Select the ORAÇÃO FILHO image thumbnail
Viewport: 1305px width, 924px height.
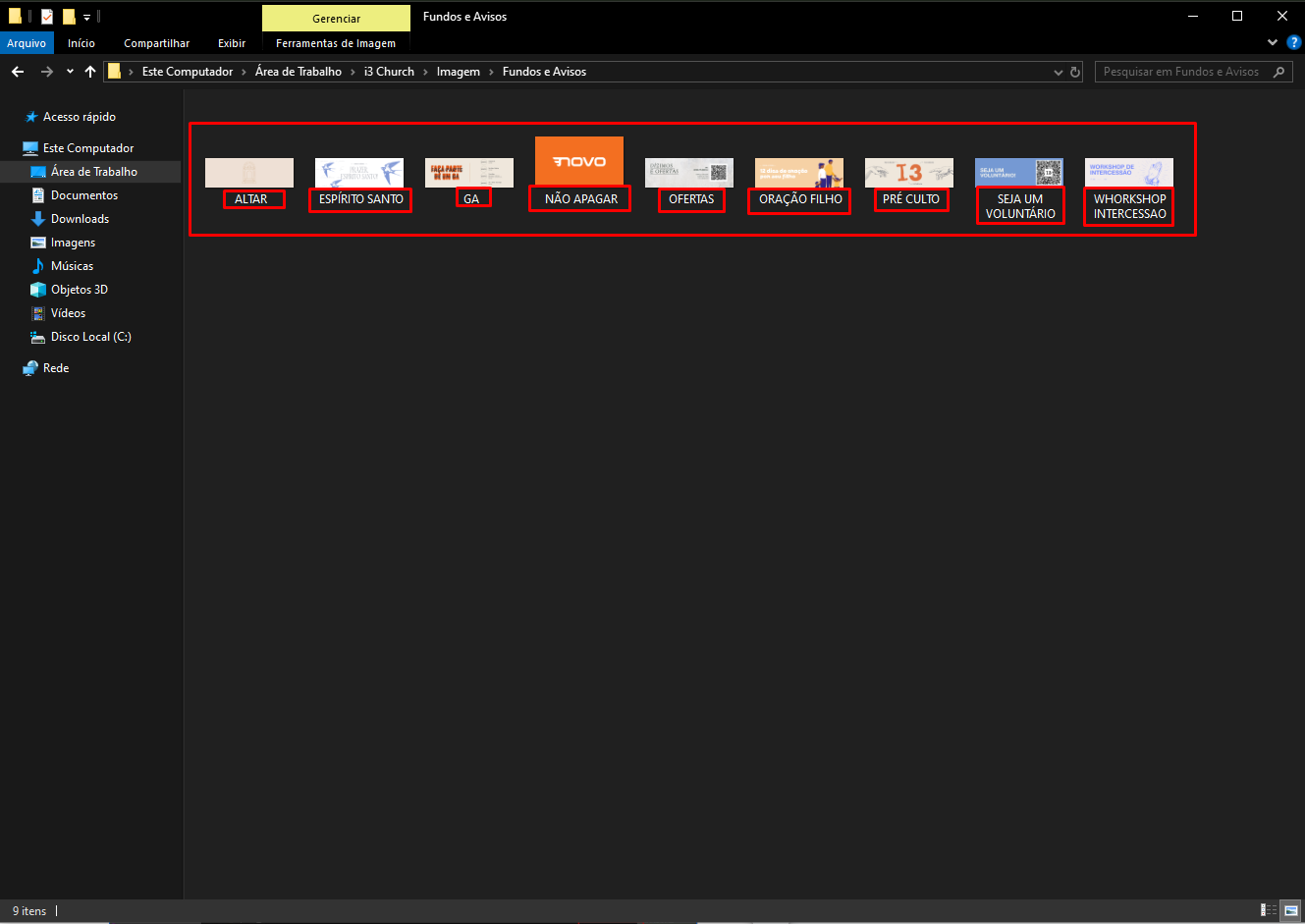(799, 173)
